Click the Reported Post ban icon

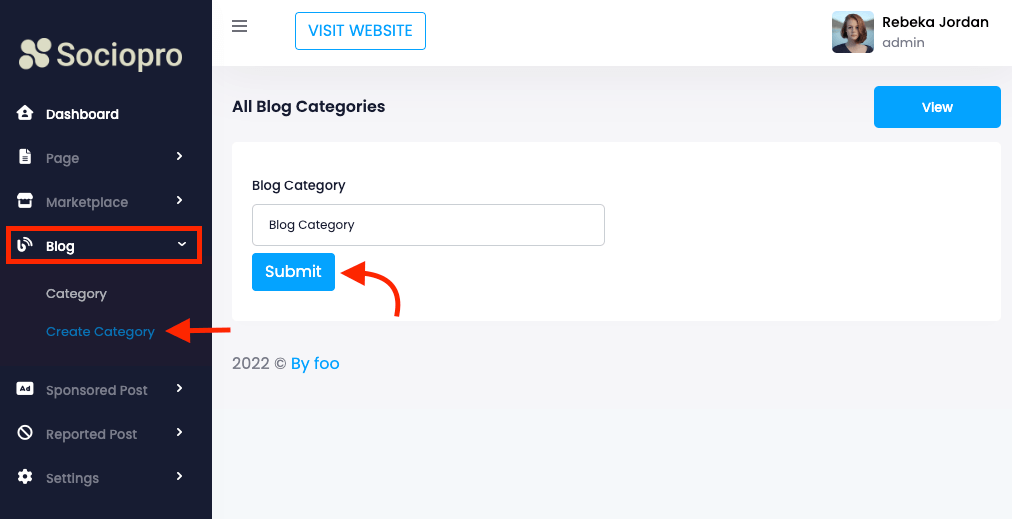click(x=25, y=434)
